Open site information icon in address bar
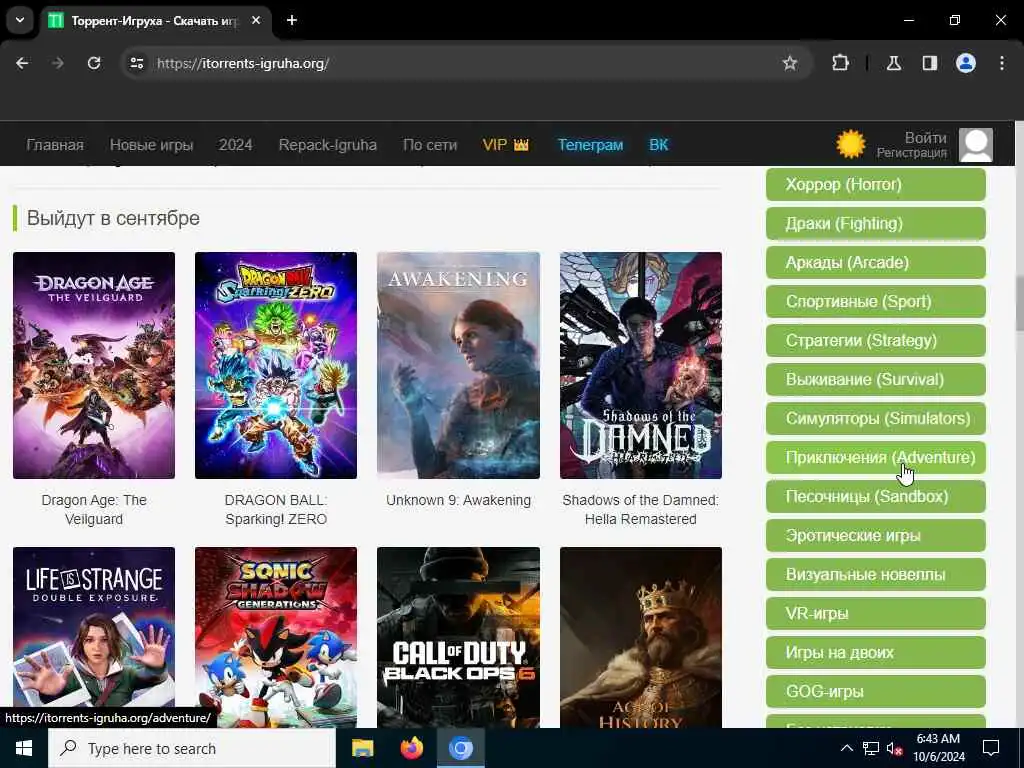1024x768 pixels. pyautogui.click(x=136, y=63)
